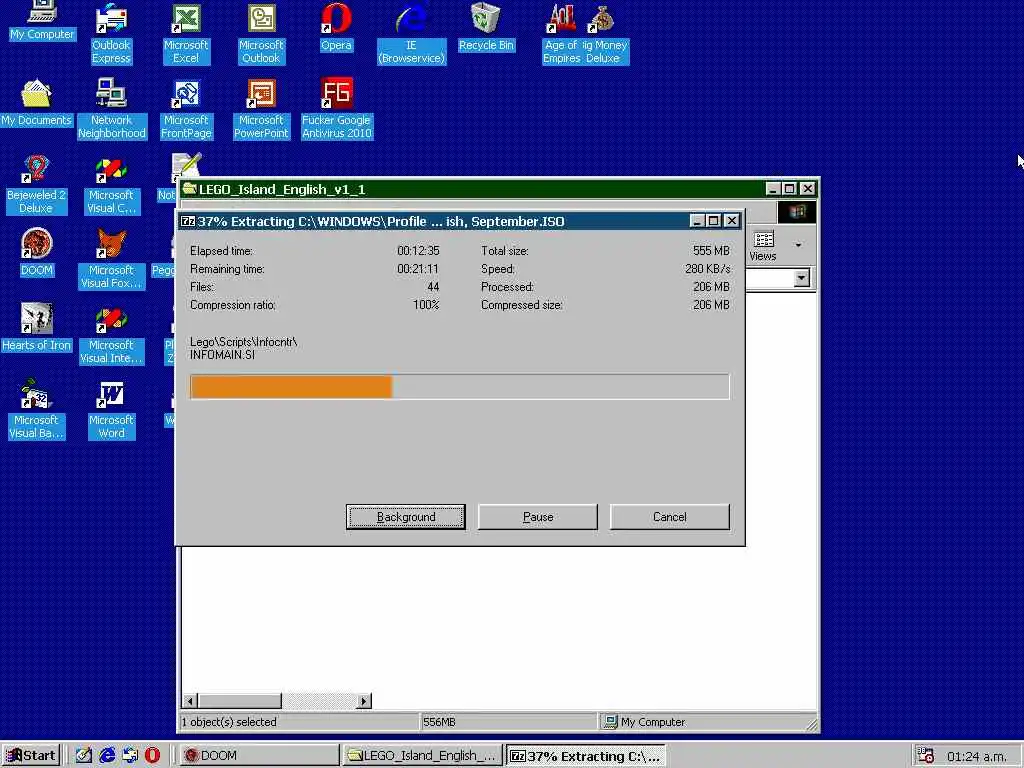The height and width of the screenshot is (768, 1024).
Task: Open the Start menu
Action: (31, 756)
